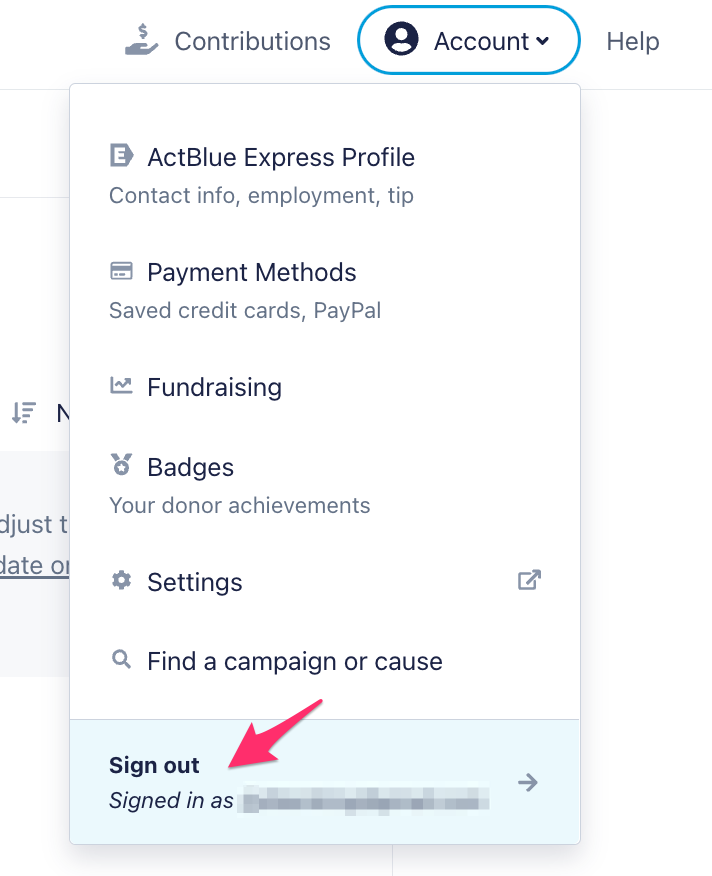Screen dimensions: 712x876
Task: Click the Find a campaign magnifier icon
Action: (x=121, y=660)
